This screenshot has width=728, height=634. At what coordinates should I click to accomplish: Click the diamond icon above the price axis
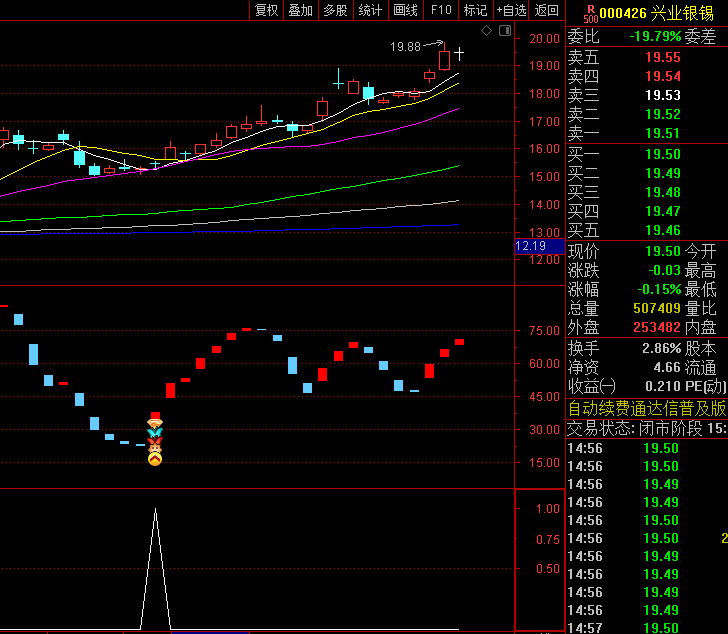pyautogui.click(x=486, y=31)
